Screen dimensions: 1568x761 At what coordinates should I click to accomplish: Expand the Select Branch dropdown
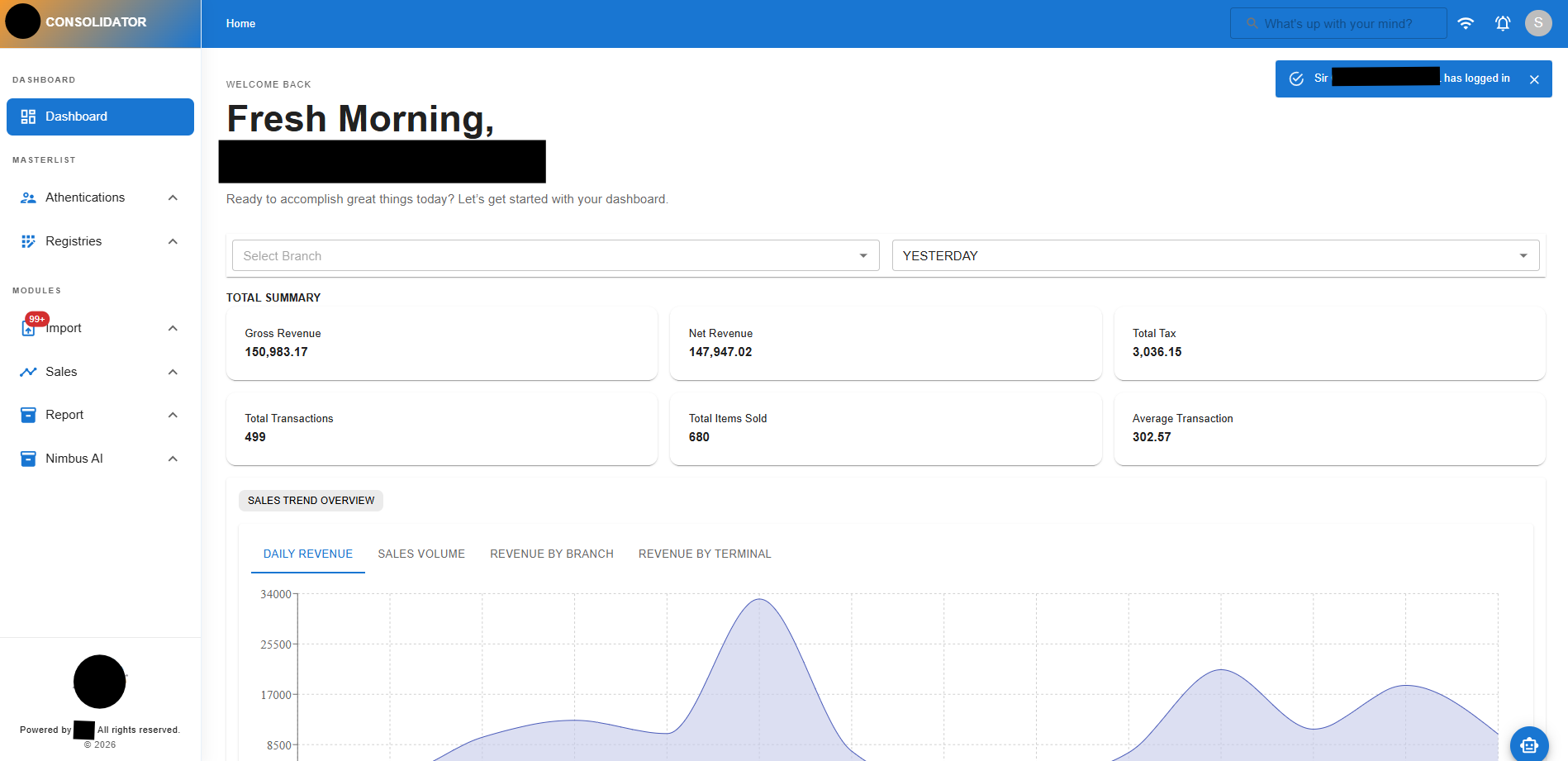tap(862, 255)
